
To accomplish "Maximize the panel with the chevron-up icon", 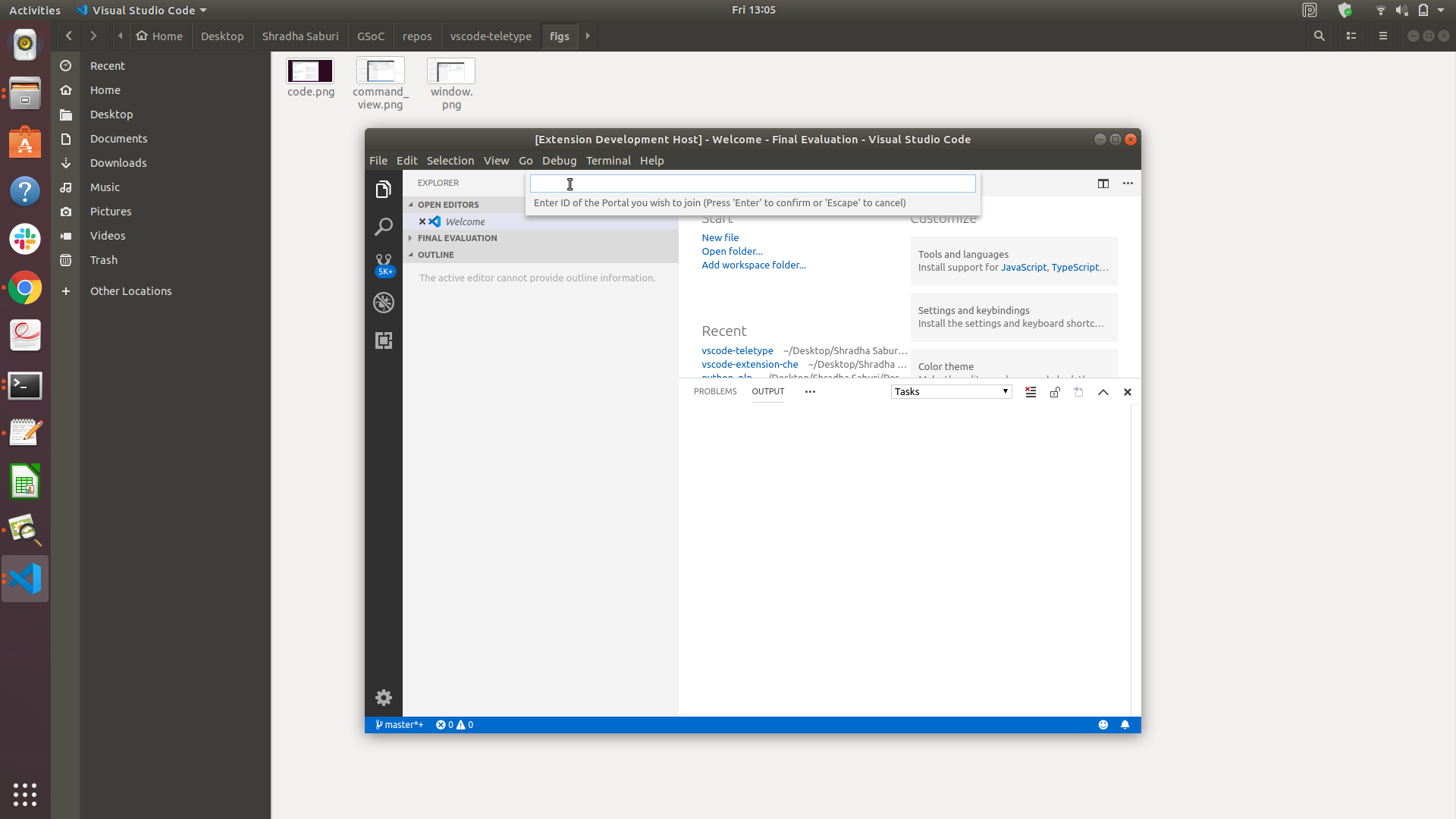I will pyautogui.click(x=1103, y=392).
